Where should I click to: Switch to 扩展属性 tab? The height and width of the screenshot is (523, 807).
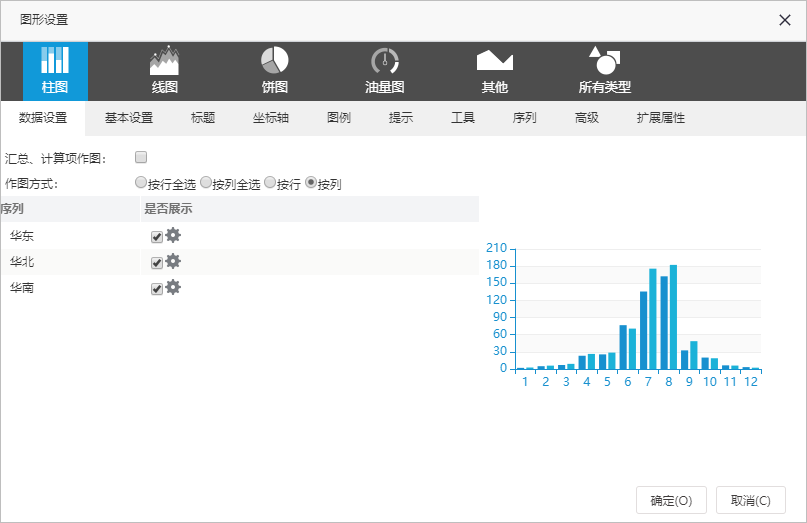point(661,118)
